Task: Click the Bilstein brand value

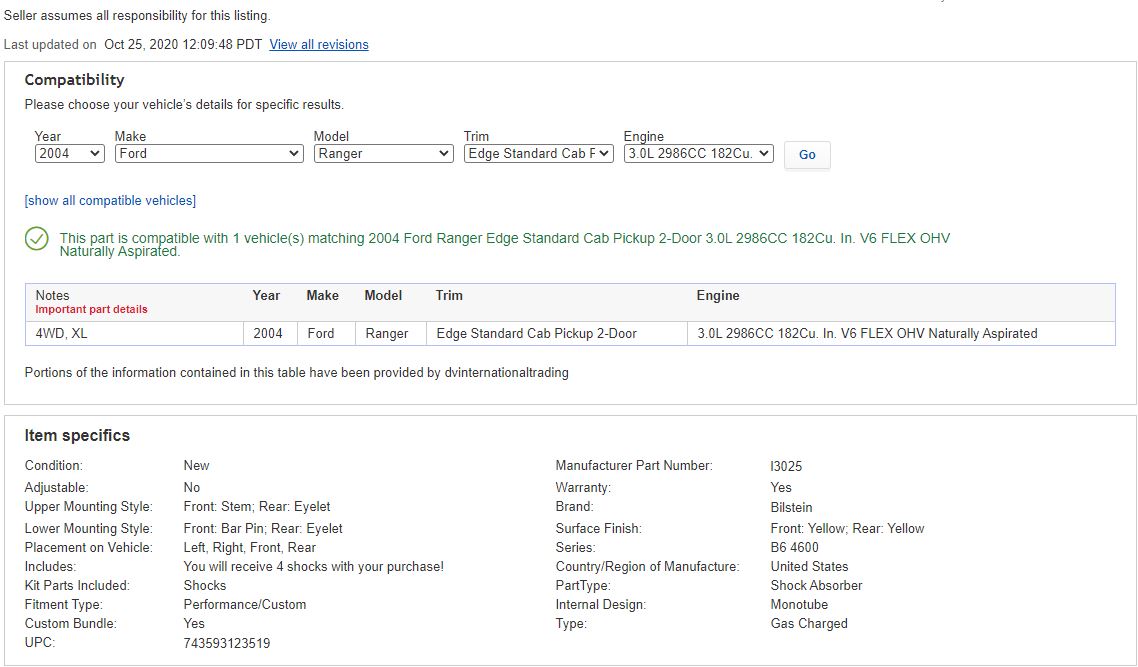Action: coord(791,508)
